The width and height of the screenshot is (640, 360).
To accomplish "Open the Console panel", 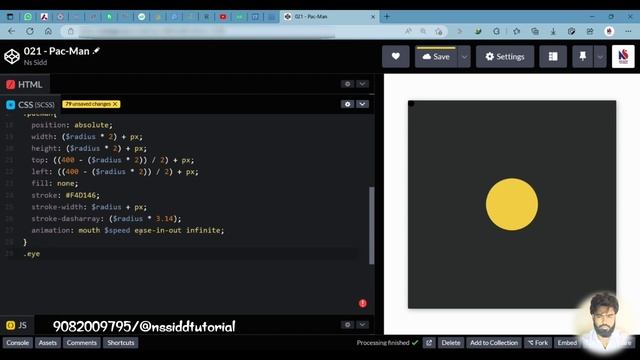I will tap(18, 342).
